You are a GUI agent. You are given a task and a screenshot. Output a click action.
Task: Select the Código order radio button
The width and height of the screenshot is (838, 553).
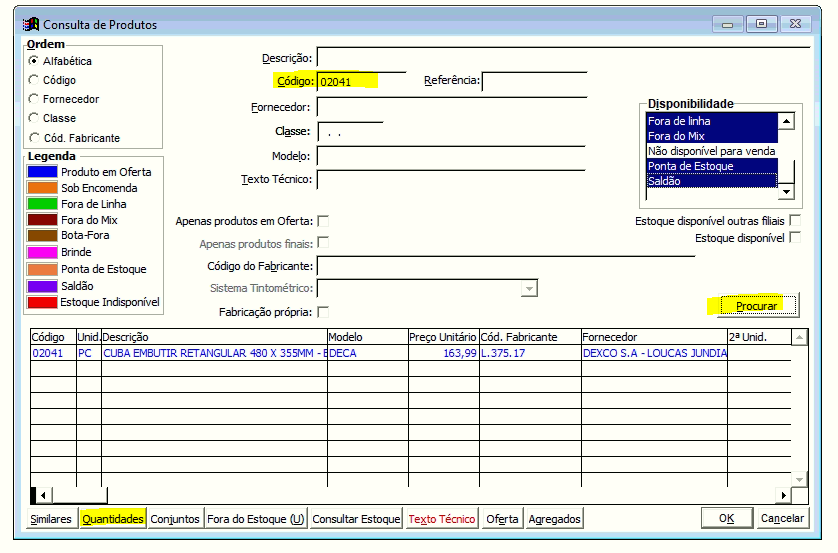pyautogui.click(x=34, y=80)
